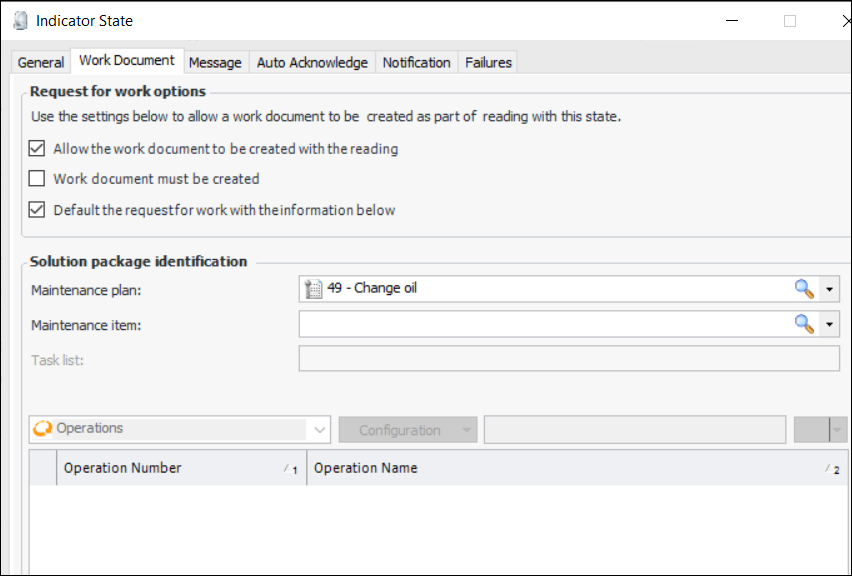Click the Maintenance item search magnifier icon
852x576 pixels.
point(804,324)
